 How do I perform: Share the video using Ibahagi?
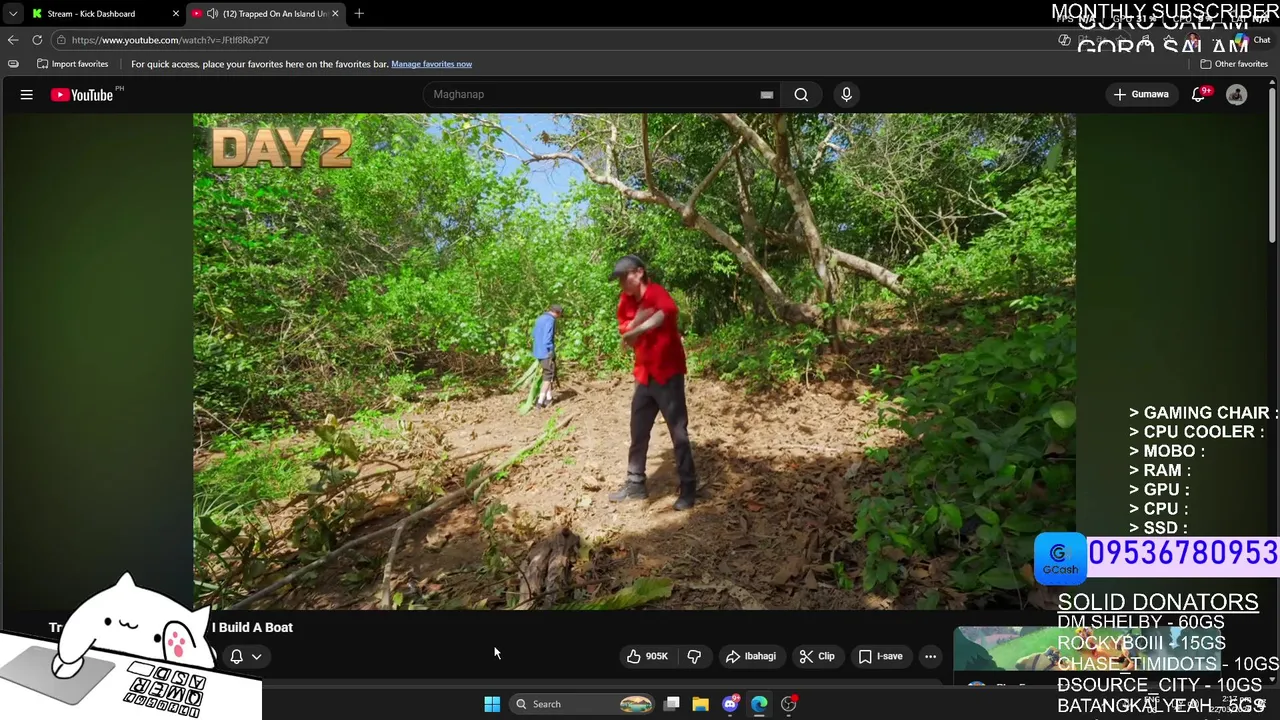pos(751,656)
